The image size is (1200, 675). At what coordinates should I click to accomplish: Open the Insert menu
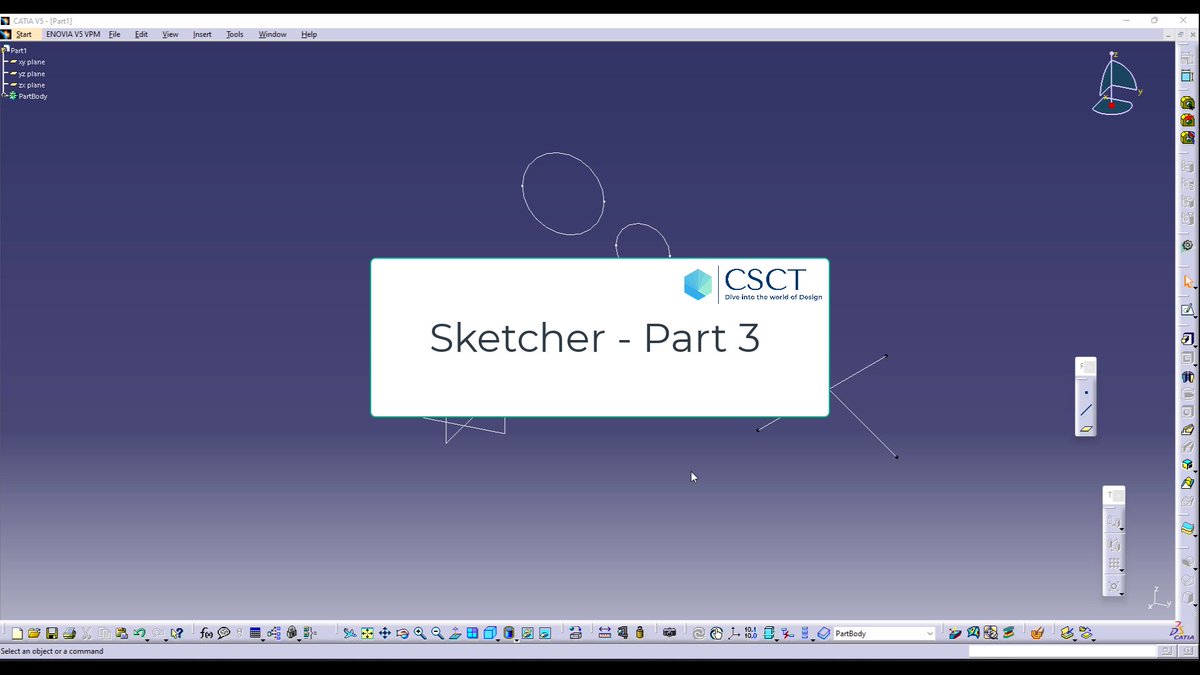click(202, 34)
